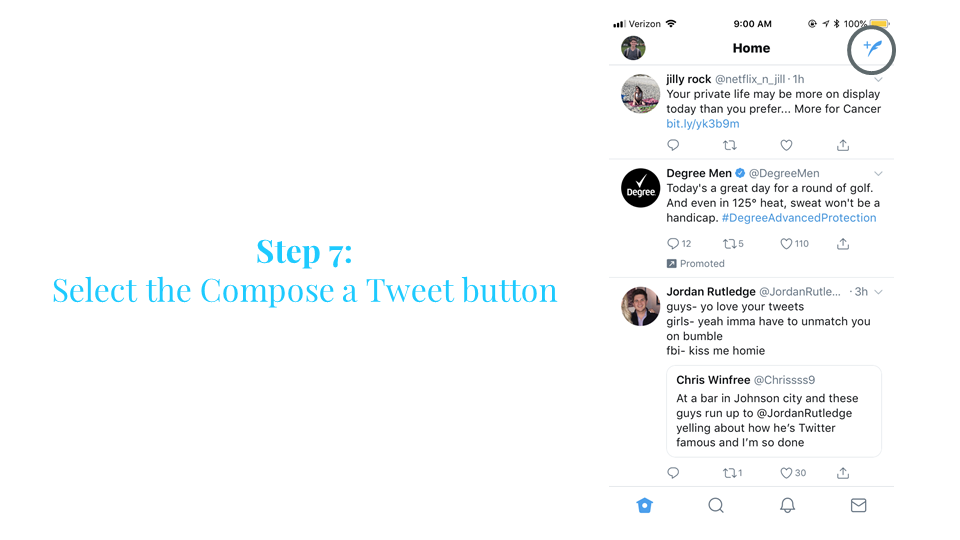Image resolution: width=960 pixels, height=540 pixels.
Task: Like the Degree Men tweet with 110 likes
Action: point(794,244)
